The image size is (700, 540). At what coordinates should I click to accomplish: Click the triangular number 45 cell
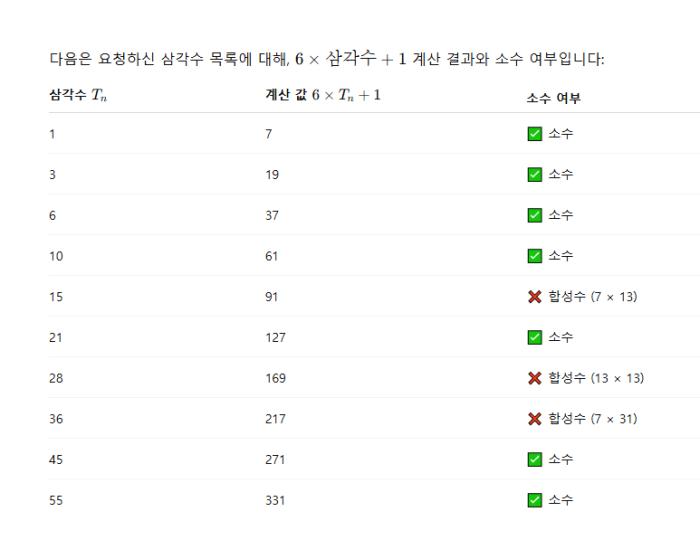coord(56,459)
